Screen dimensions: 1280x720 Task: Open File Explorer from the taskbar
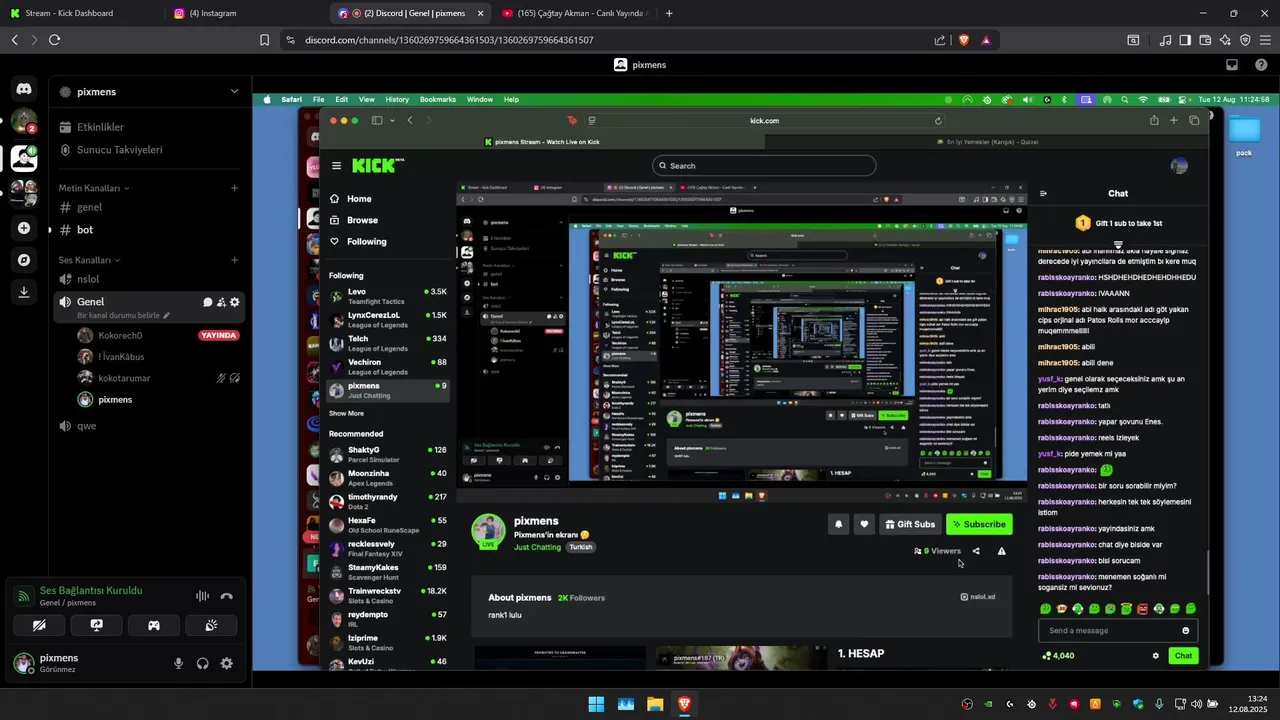point(655,704)
